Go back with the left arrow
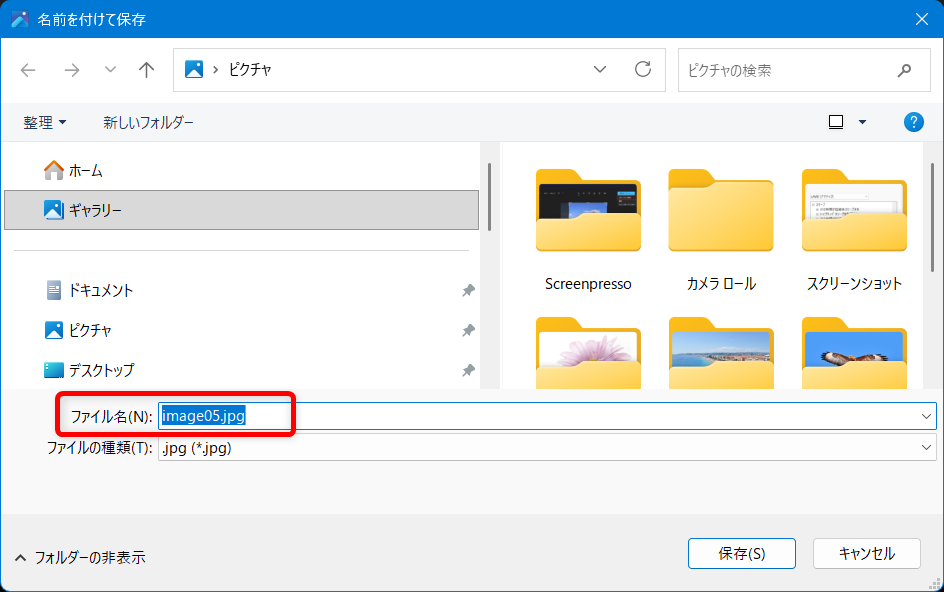 point(28,70)
